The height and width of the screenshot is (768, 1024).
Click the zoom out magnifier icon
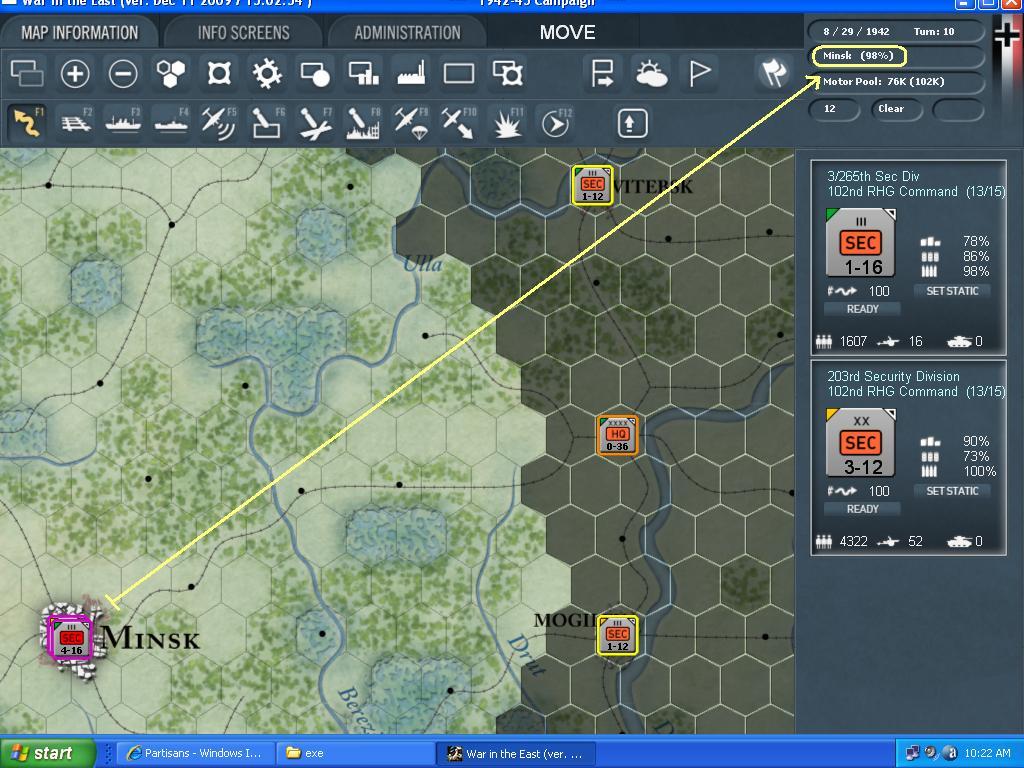121,73
